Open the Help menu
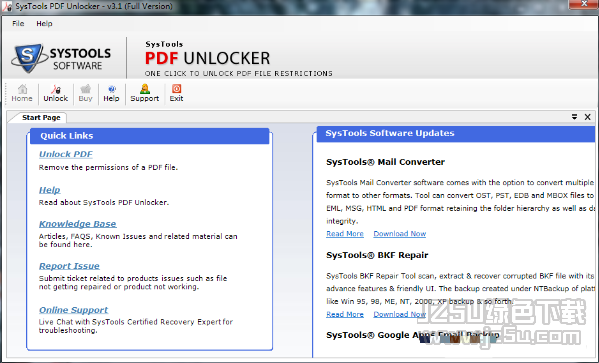The width and height of the screenshot is (599, 363). 44,23
